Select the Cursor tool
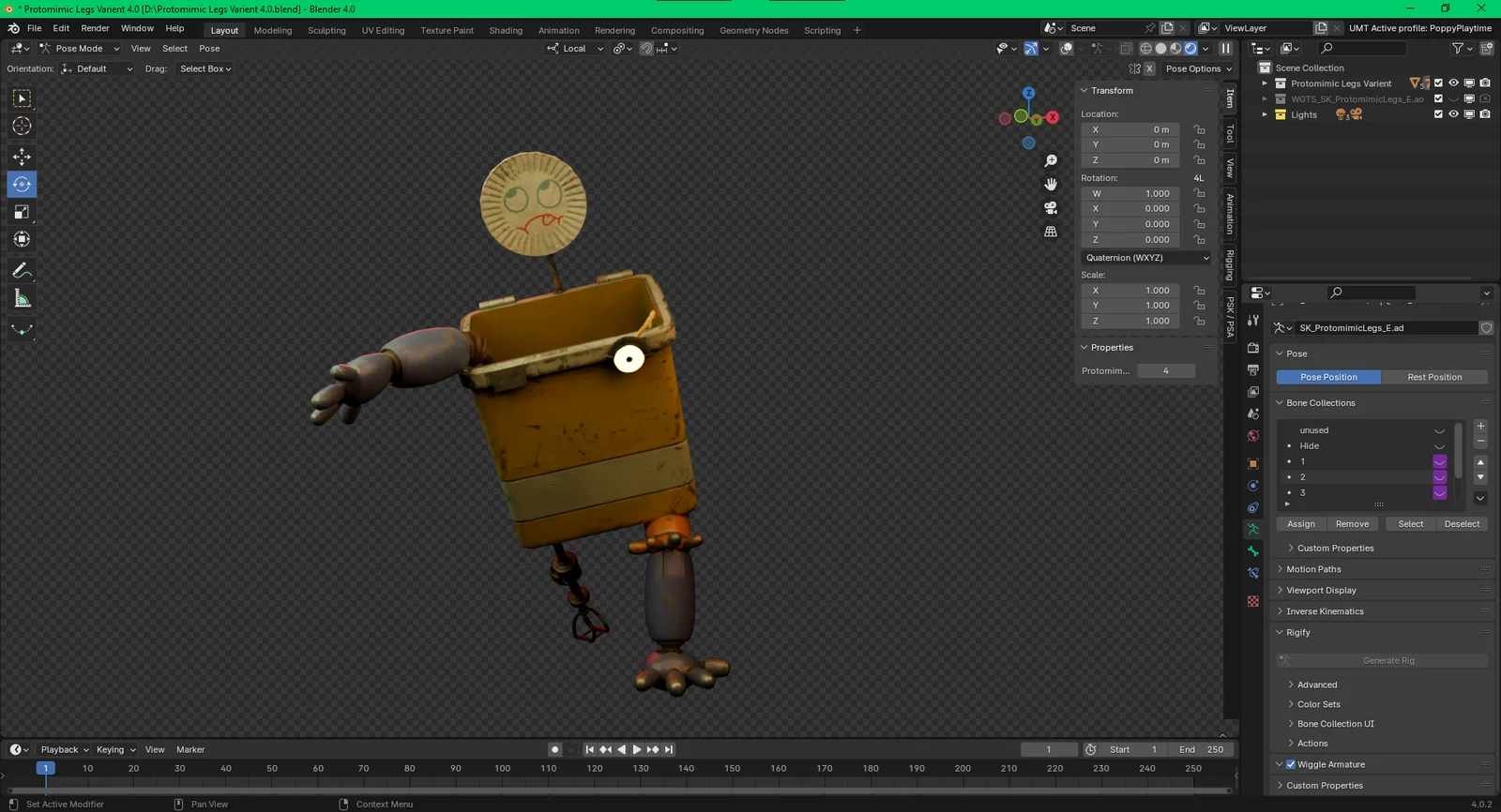Viewport: 1501px width, 812px height. [22, 126]
